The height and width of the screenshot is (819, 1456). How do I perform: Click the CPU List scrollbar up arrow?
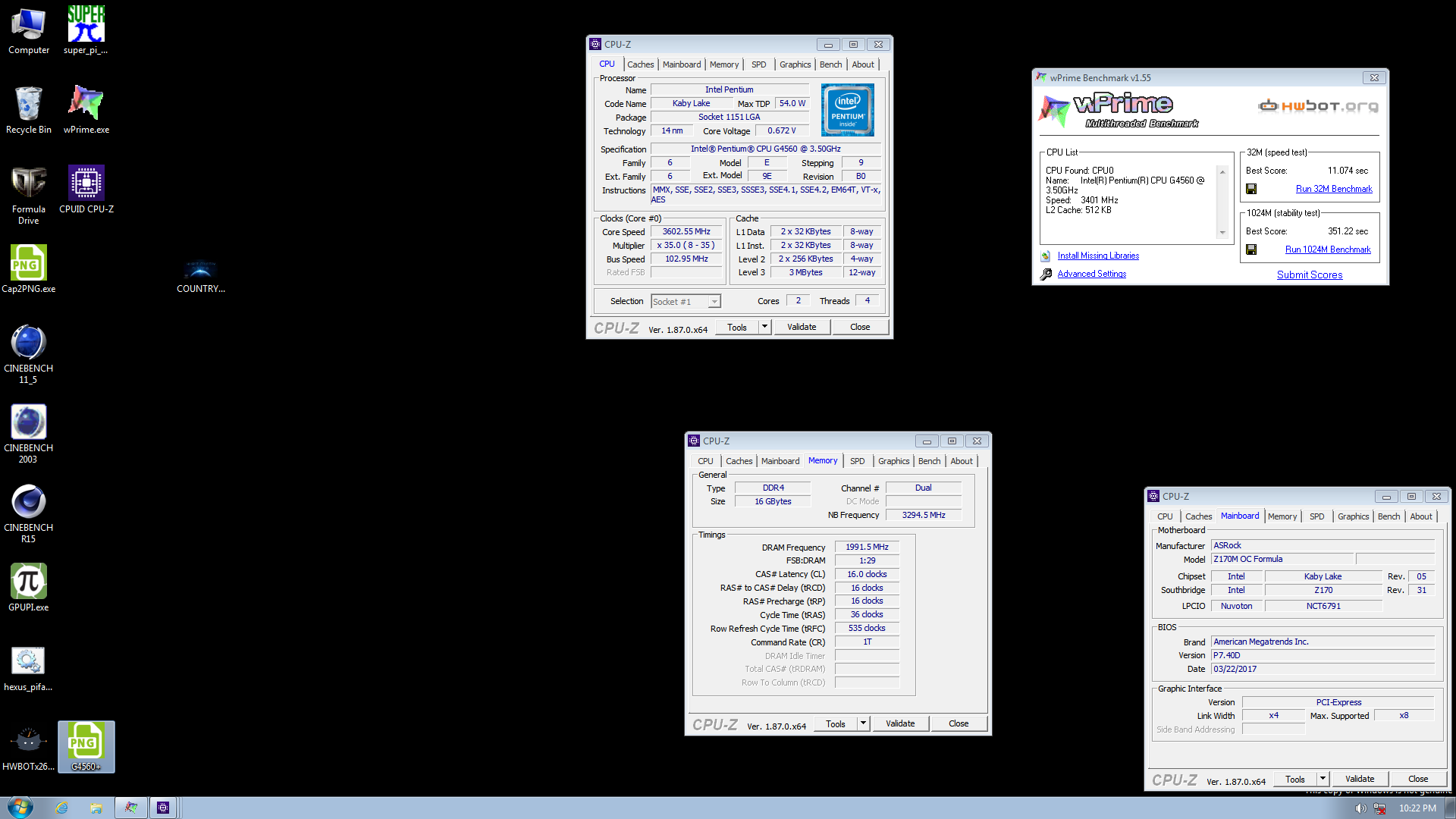point(1222,172)
